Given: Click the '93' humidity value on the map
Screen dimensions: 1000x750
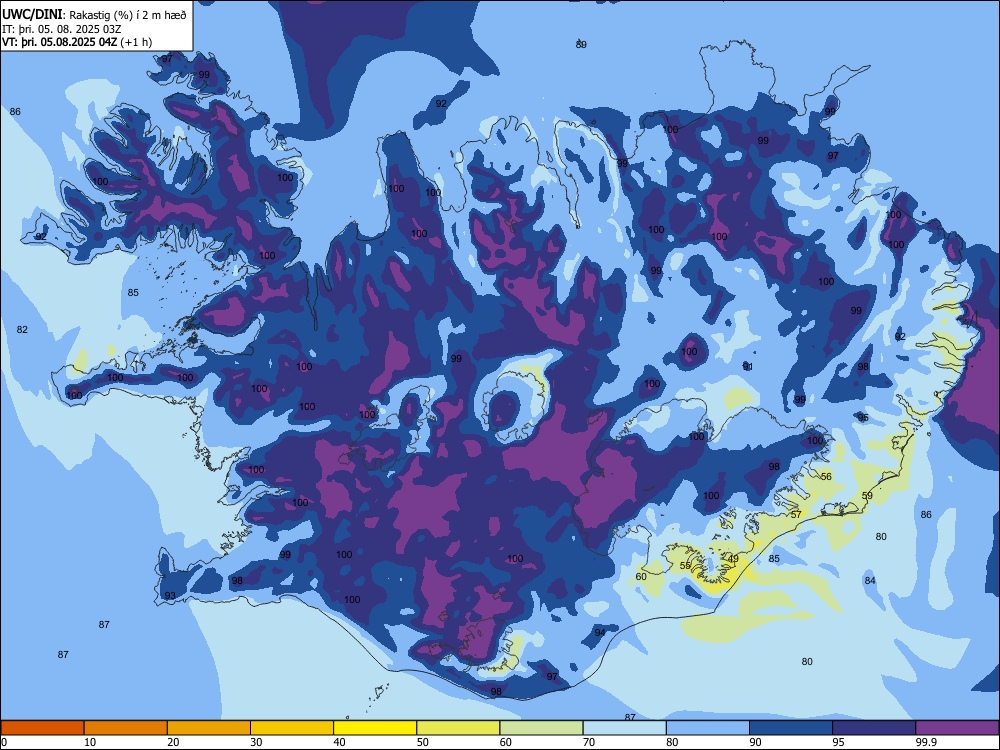Looking at the screenshot, I should (170, 596).
